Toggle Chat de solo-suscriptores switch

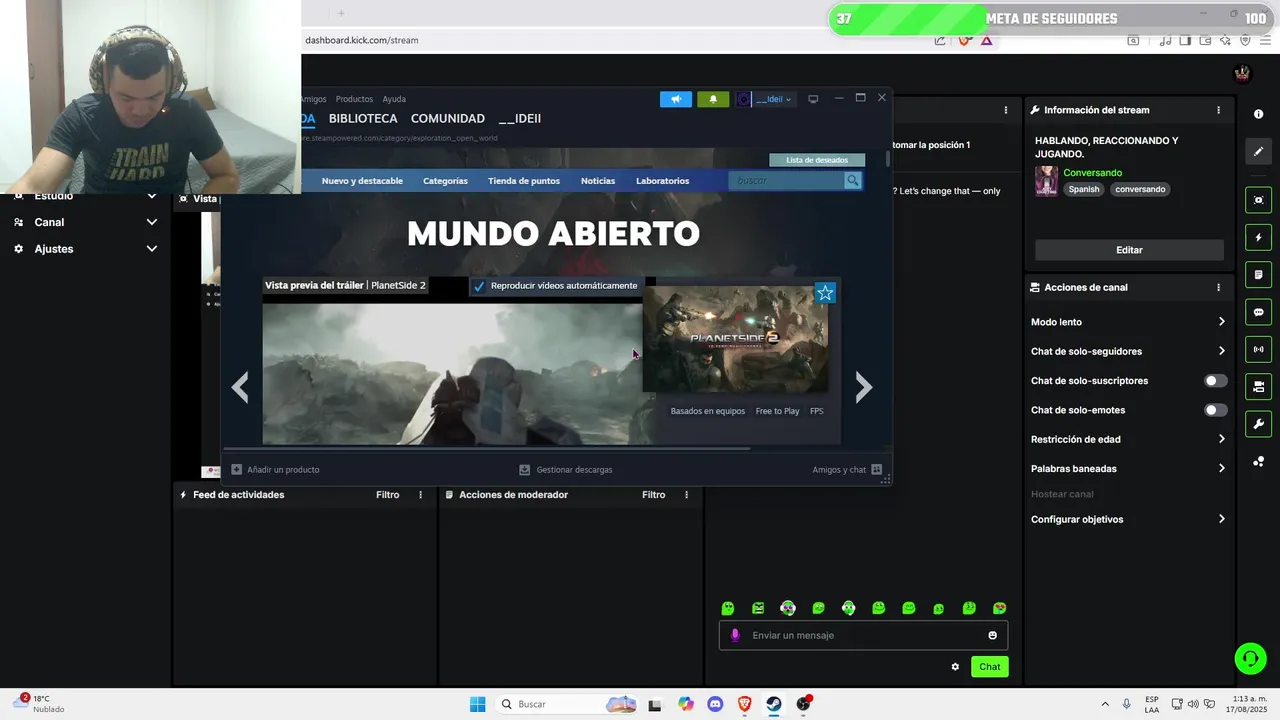[x=1215, y=381]
